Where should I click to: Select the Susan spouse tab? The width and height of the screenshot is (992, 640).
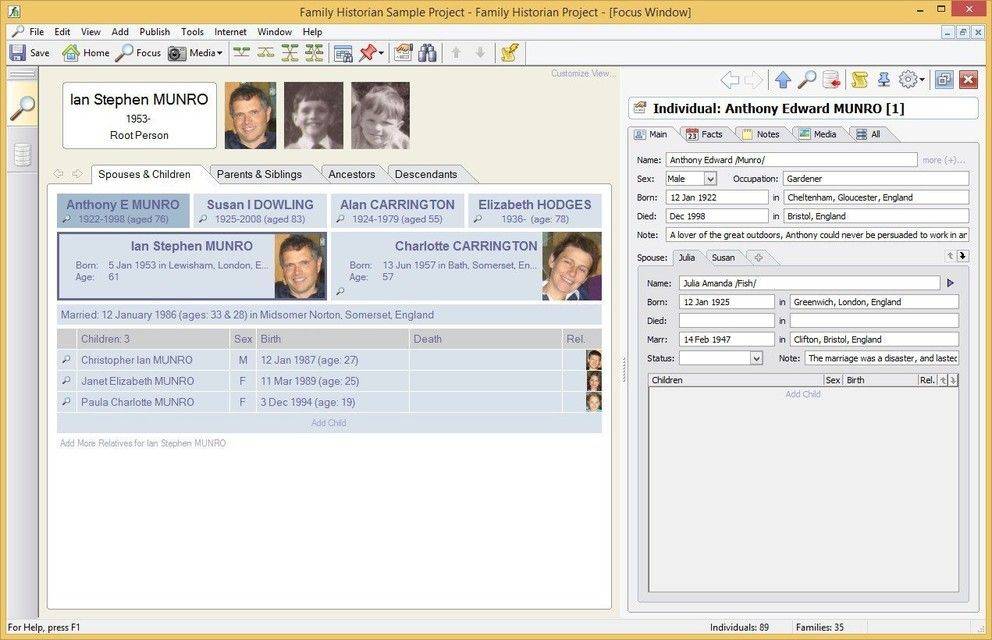click(722, 258)
